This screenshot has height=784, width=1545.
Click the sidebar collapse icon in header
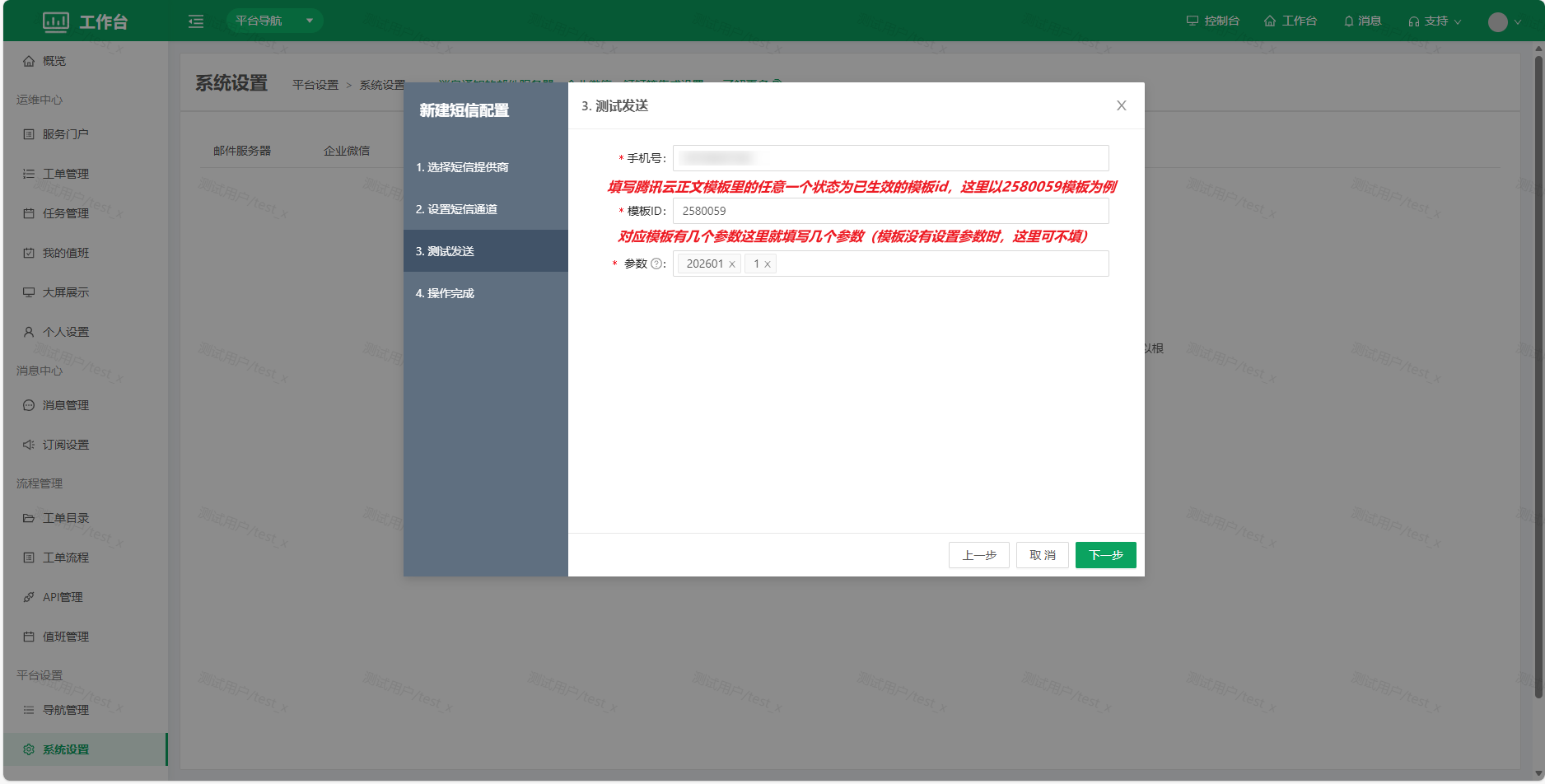pos(196,21)
